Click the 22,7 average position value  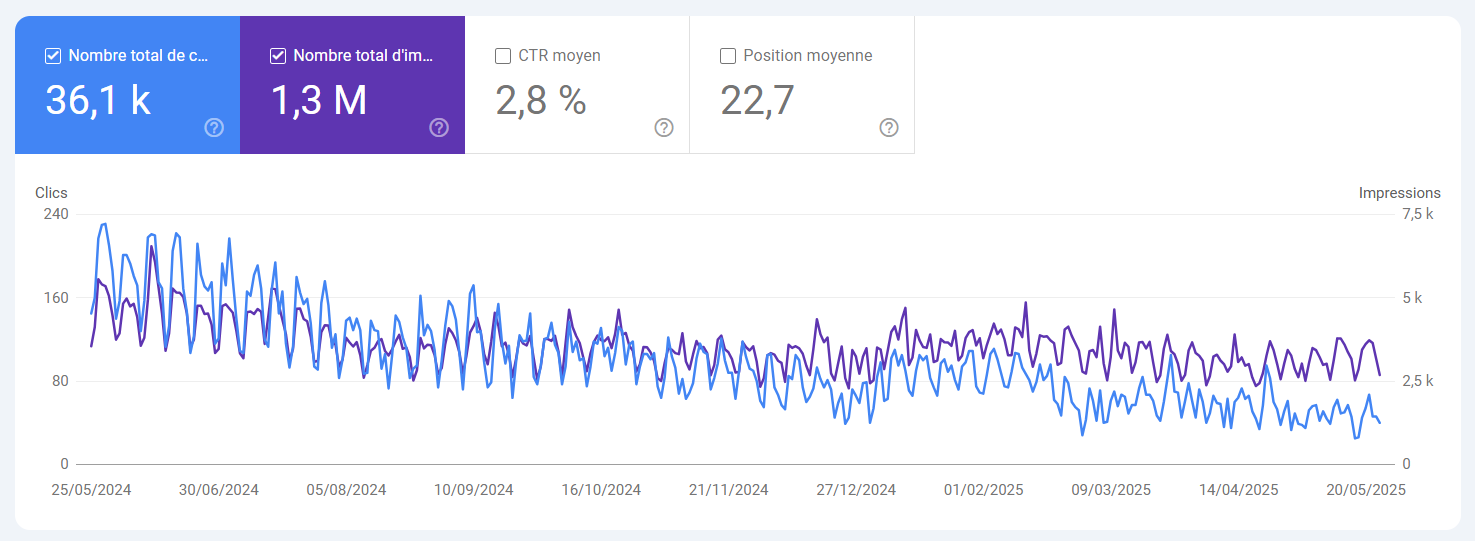[758, 100]
